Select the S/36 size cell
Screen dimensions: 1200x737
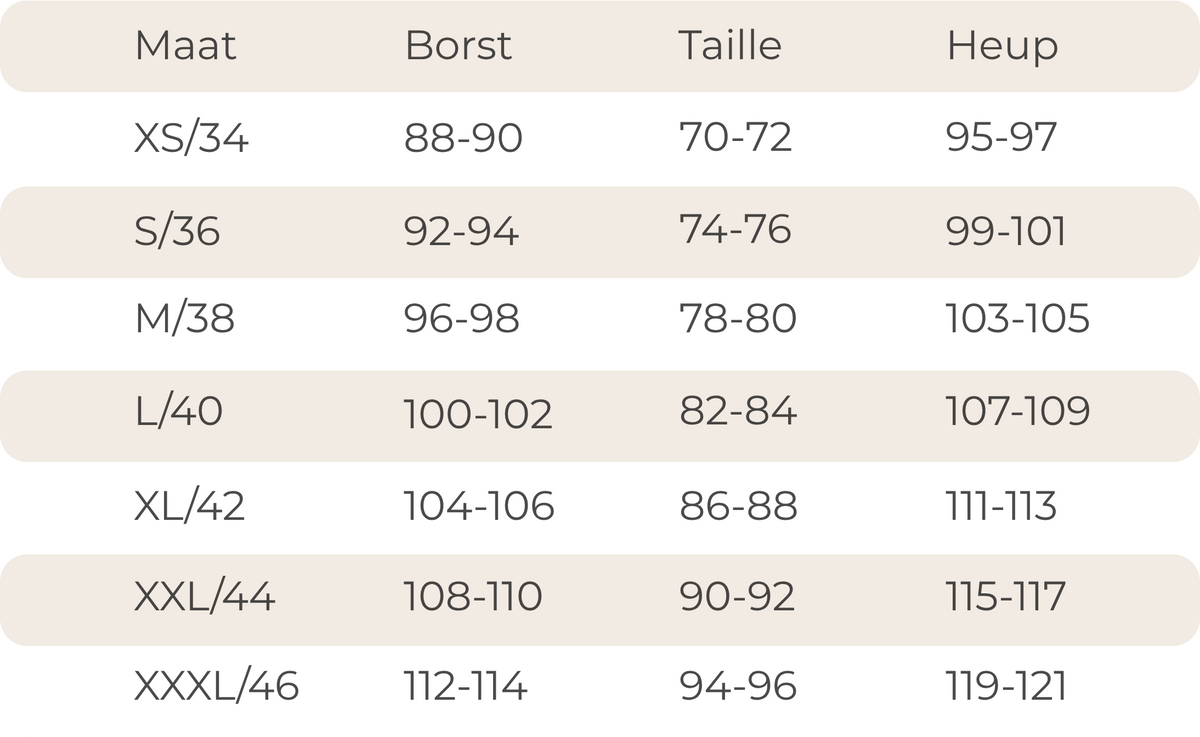tap(177, 231)
